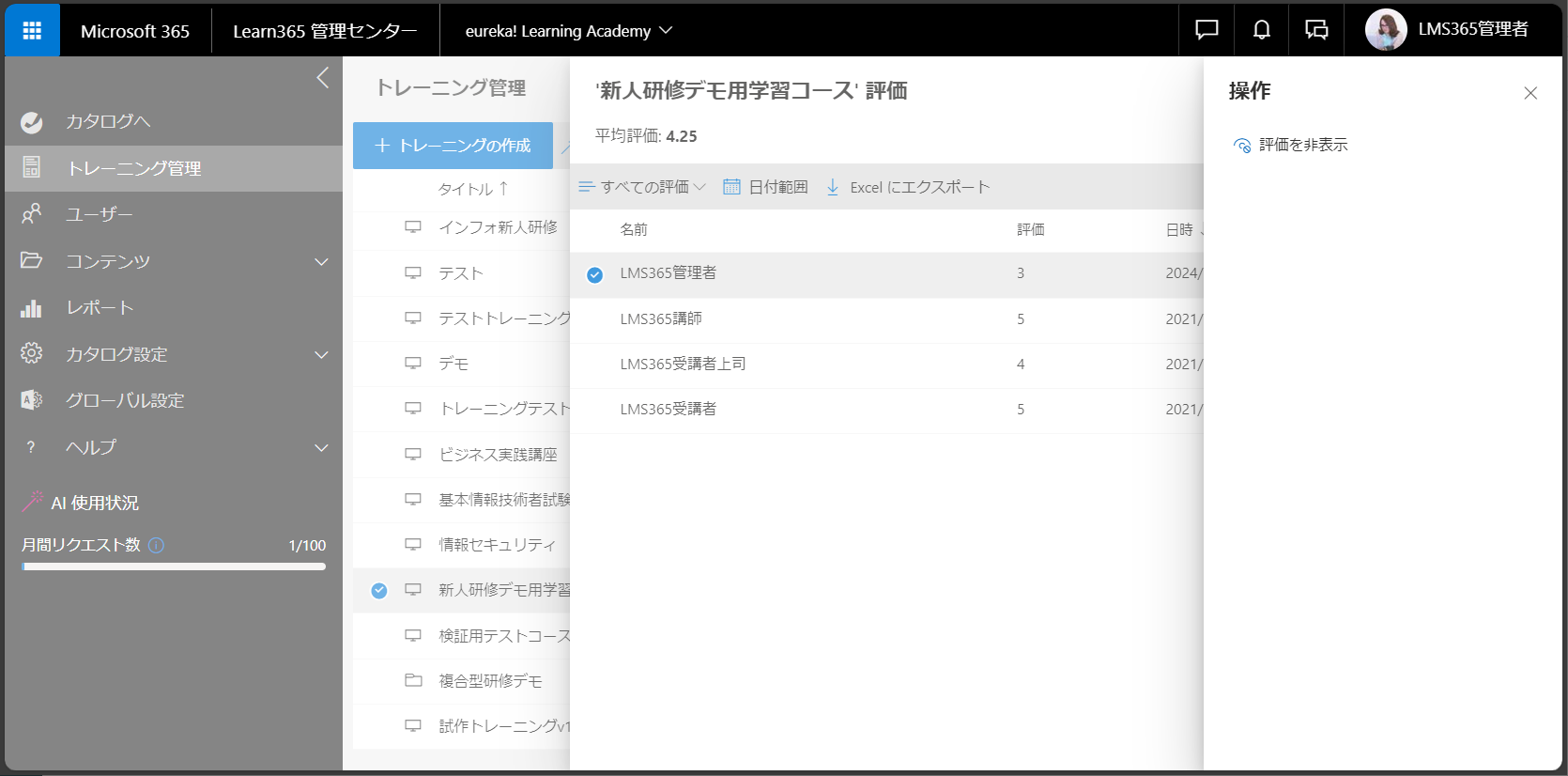Screen dimensions: 1568x776
Task: Click the カタログへ checkmark icon
Action: coord(31,122)
